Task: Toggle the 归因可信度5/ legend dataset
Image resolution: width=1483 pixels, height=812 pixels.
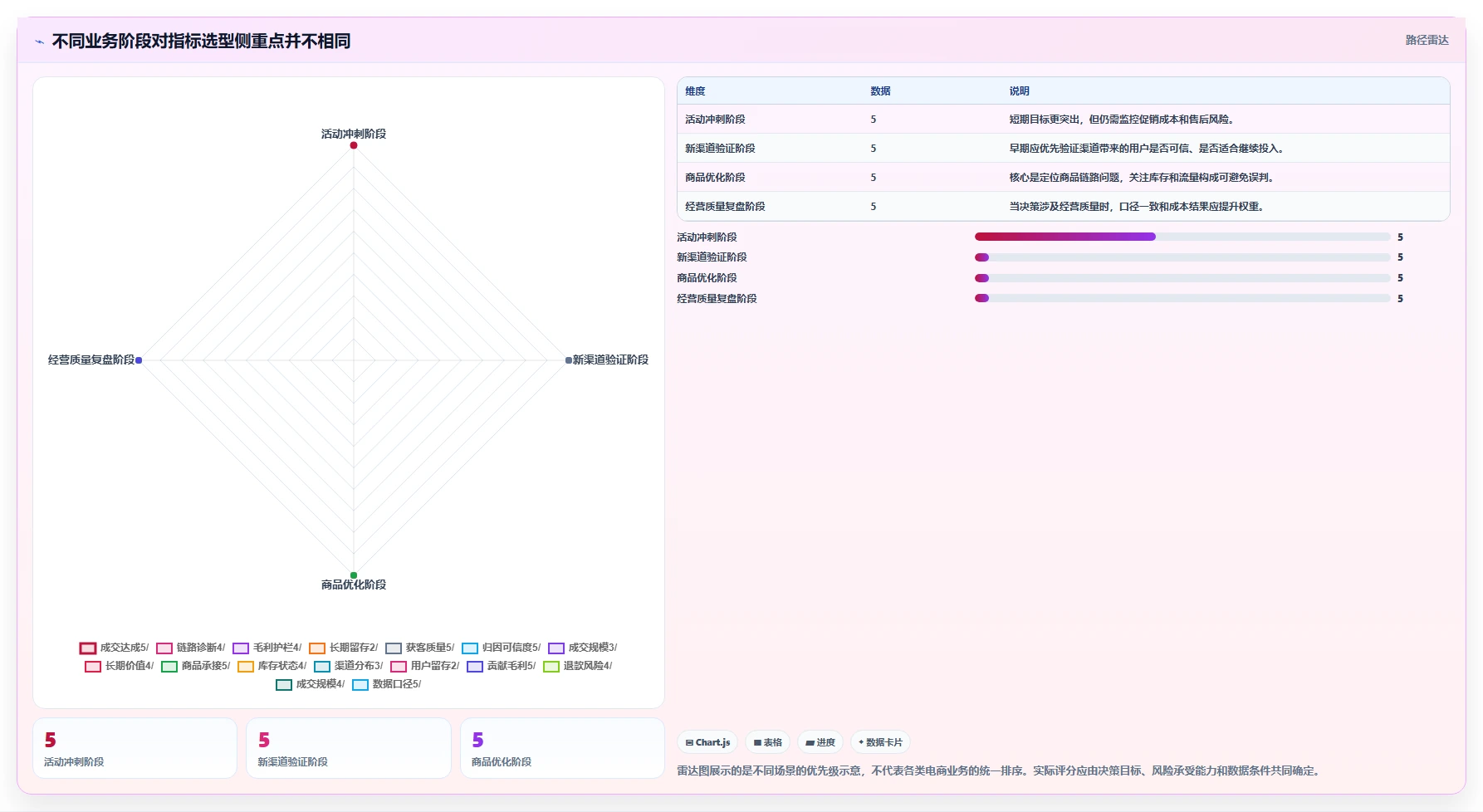Action: [x=502, y=648]
